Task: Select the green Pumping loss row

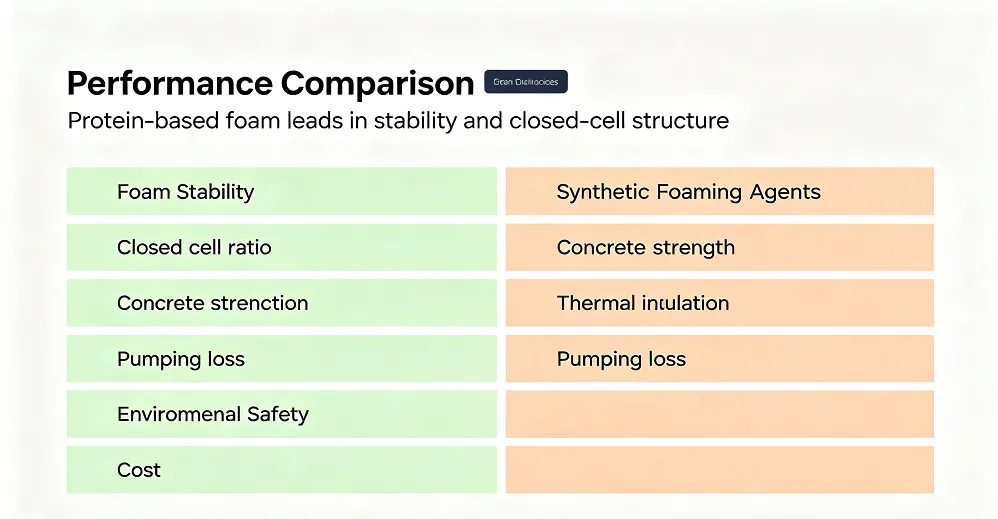Action: point(281,359)
